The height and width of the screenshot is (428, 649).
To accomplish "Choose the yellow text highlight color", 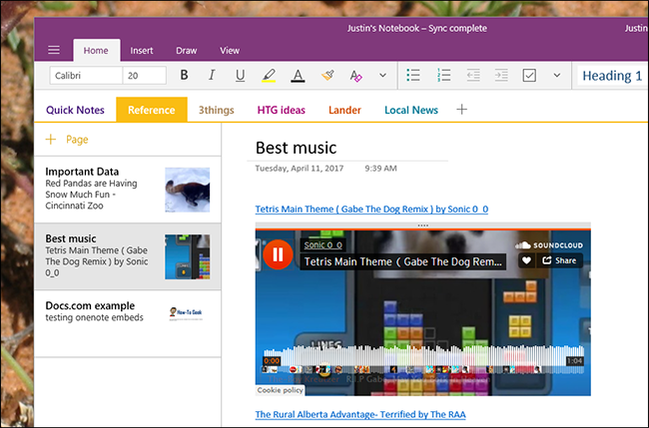I will tap(268, 75).
